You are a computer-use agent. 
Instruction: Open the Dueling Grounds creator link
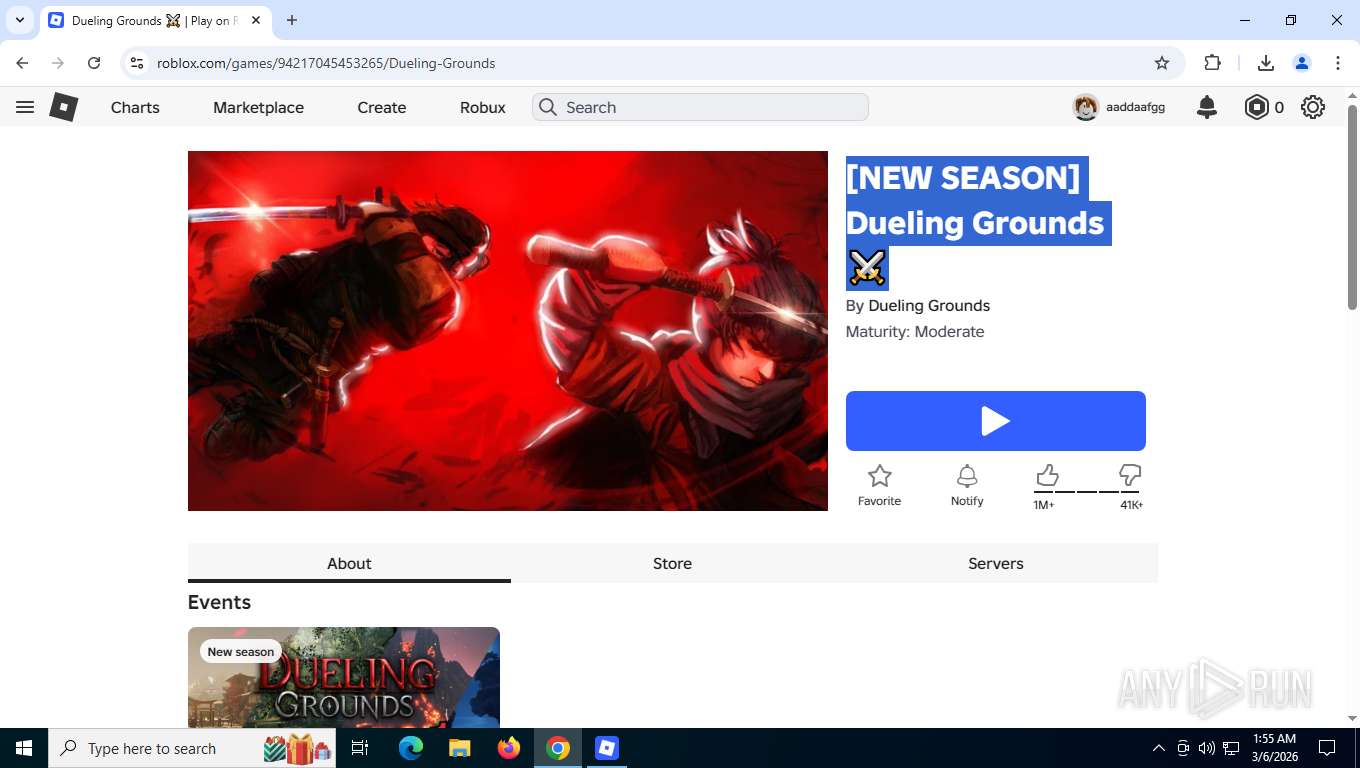pyautogui.click(x=929, y=306)
